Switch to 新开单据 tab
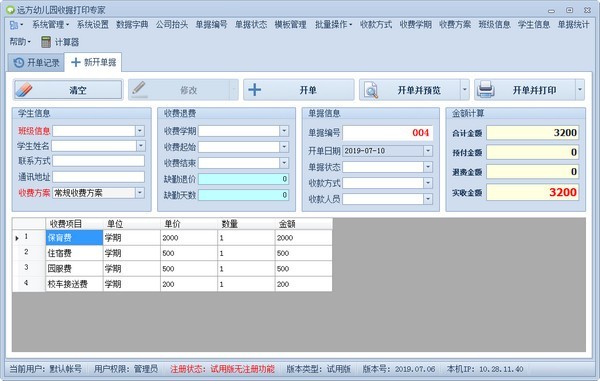The width and height of the screenshot is (600, 381). click(x=93, y=62)
